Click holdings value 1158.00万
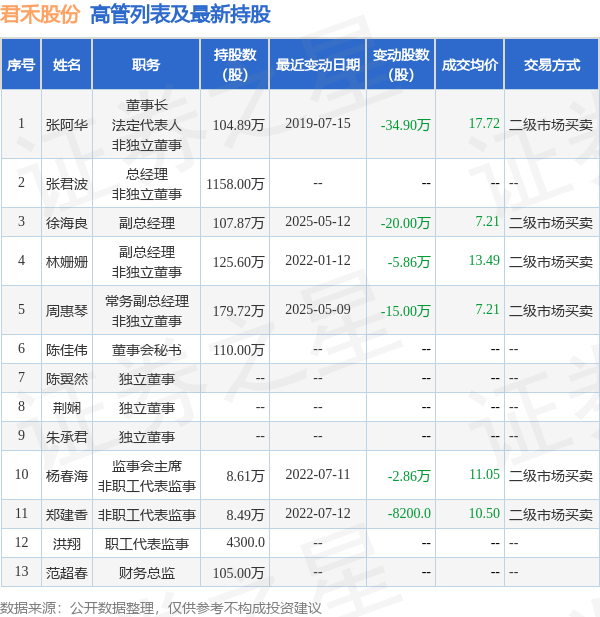This screenshot has width=600, height=617. coord(235,184)
